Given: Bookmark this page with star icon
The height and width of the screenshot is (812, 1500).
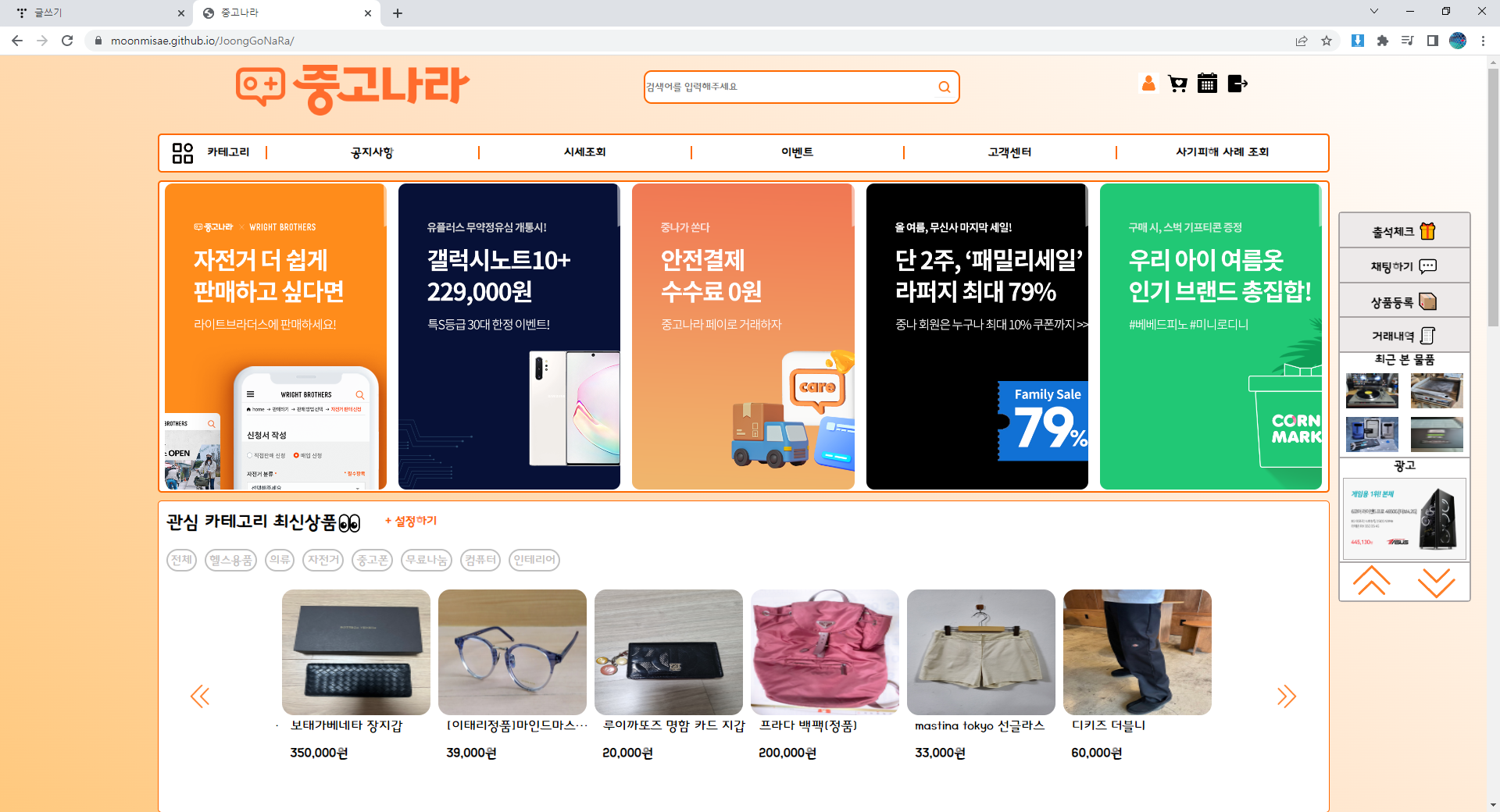Looking at the screenshot, I should (x=1327, y=41).
